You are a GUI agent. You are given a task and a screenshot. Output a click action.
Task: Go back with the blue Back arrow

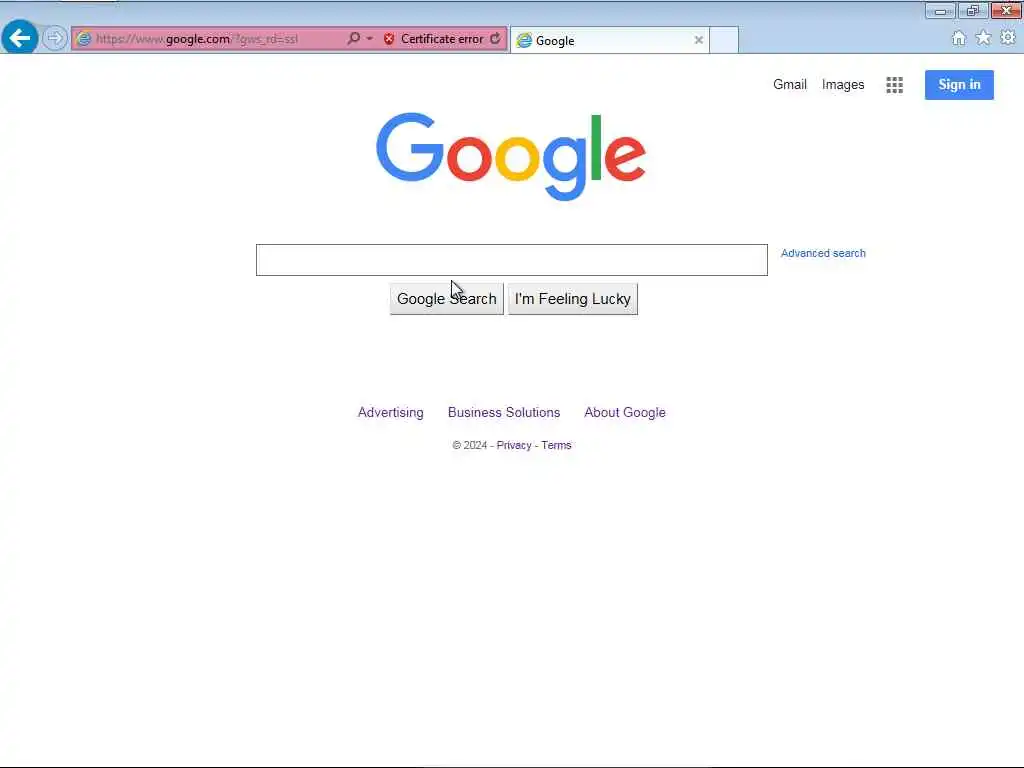pos(20,38)
